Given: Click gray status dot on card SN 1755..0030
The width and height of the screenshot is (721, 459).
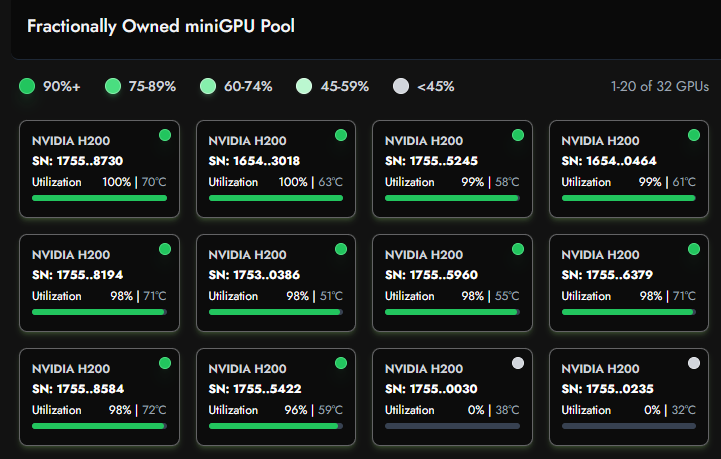Looking at the screenshot, I should (518, 363).
